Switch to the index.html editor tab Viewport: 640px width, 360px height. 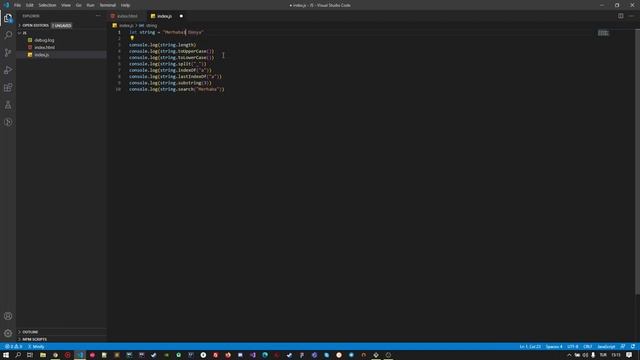(x=127, y=16)
